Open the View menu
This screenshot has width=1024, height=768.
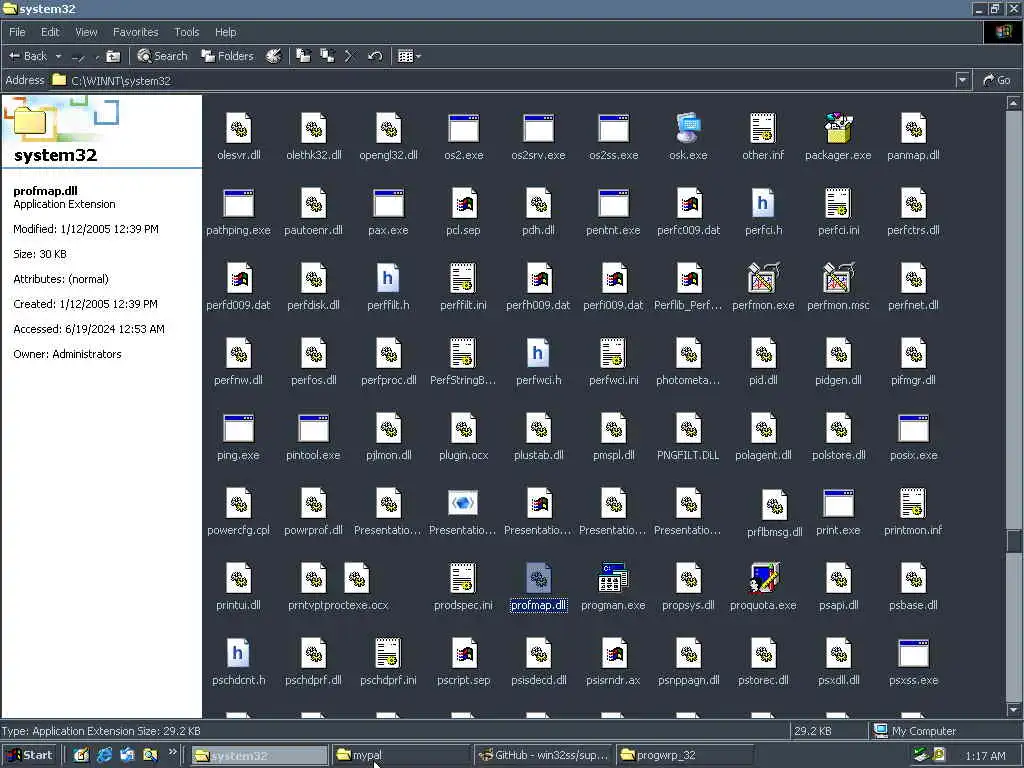click(x=86, y=32)
